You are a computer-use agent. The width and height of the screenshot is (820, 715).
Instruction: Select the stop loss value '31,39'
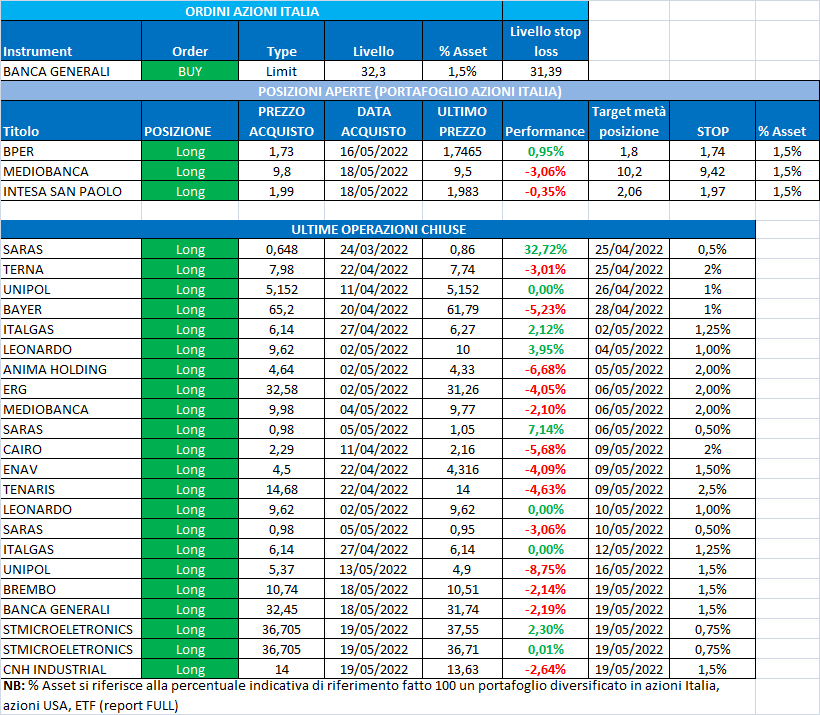[x=545, y=71]
